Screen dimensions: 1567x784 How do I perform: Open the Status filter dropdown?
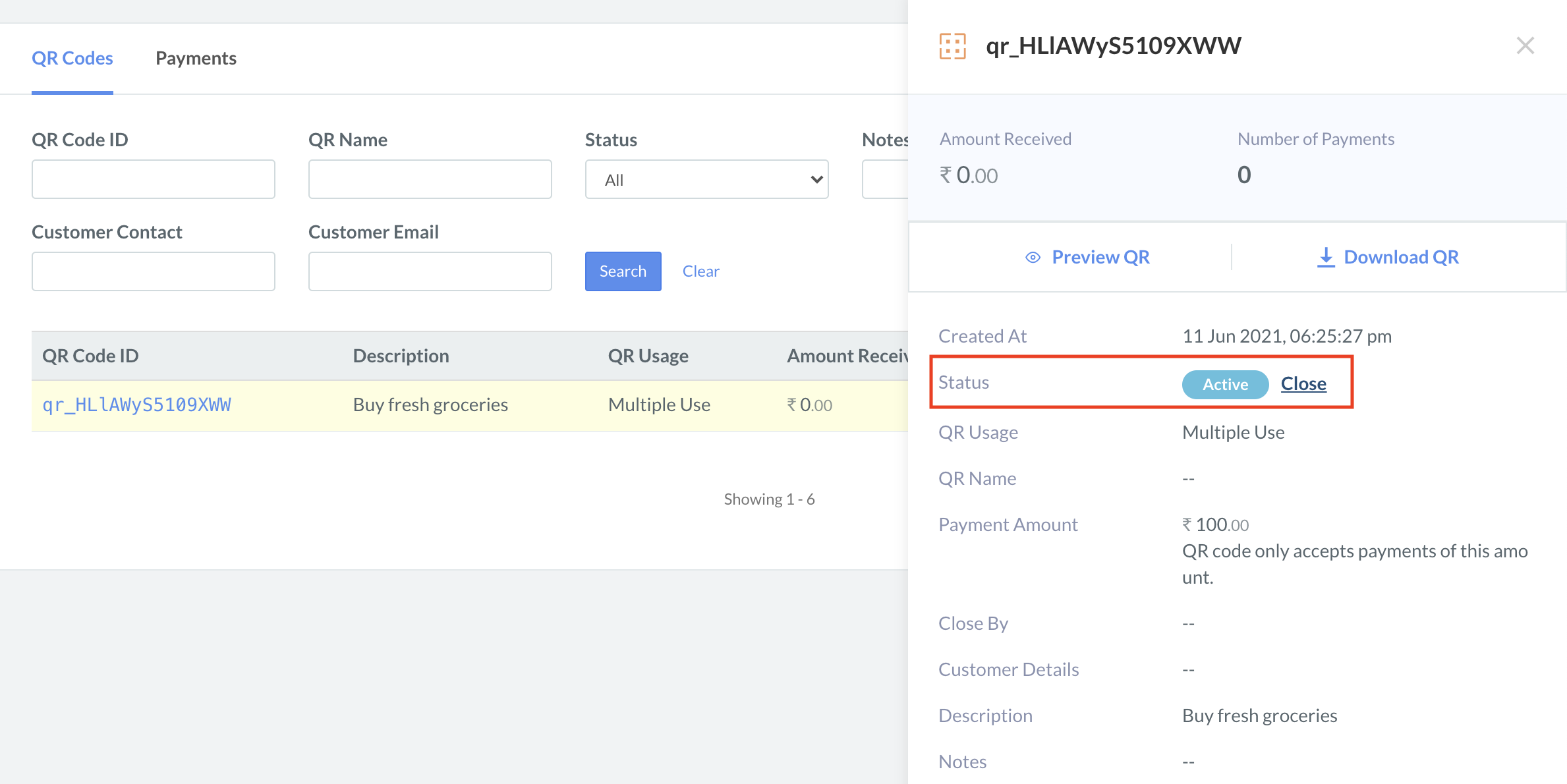pyautogui.click(x=706, y=179)
